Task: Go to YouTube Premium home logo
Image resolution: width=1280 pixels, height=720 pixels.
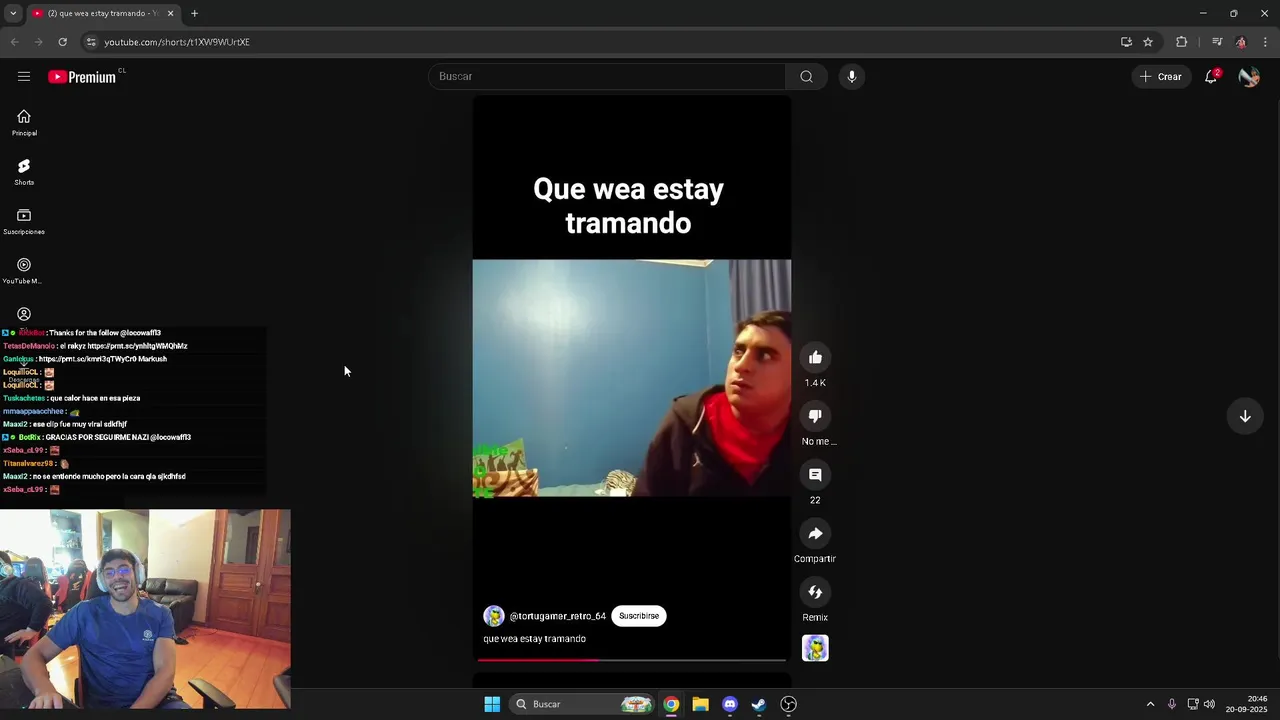Action: (x=82, y=77)
